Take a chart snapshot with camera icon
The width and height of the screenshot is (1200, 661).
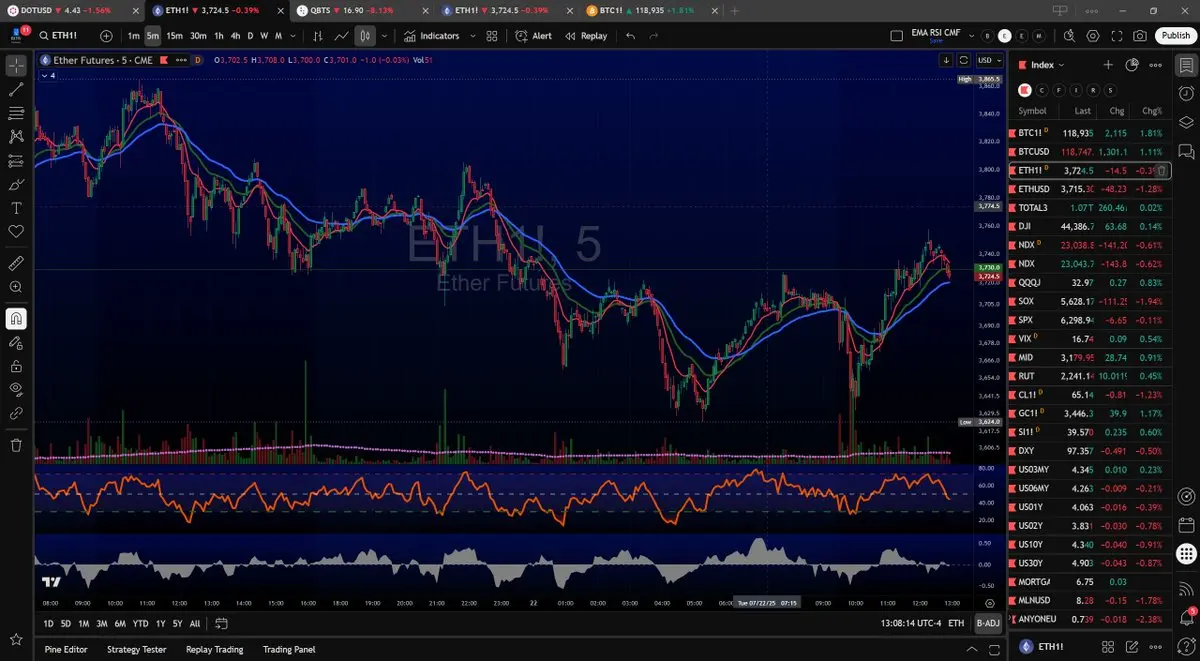click(x=1140, y=36)
